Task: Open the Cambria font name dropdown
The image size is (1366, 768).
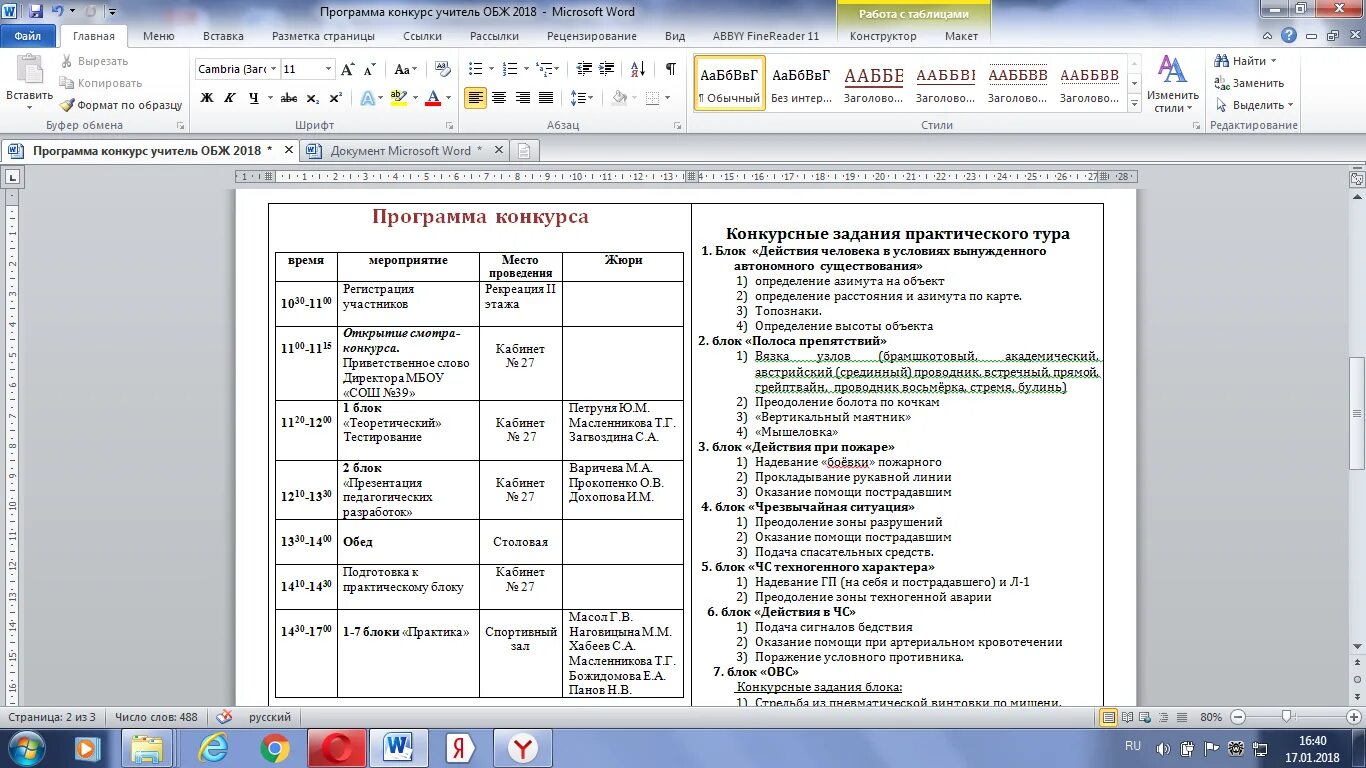Action: point(273,70)
